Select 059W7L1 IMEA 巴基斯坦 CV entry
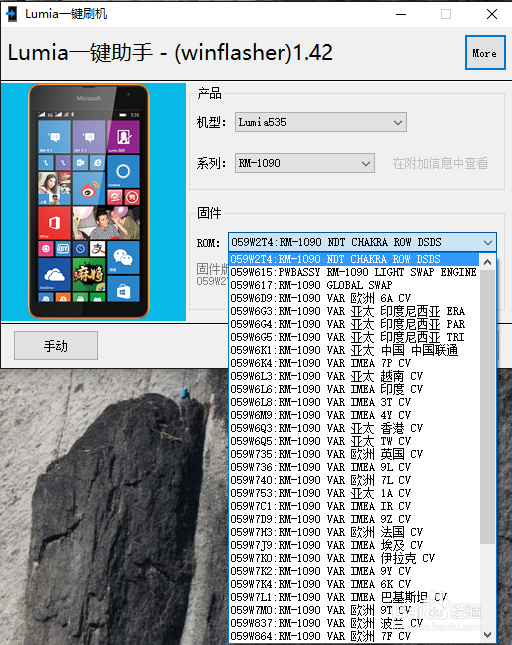 tap(354, 597)
